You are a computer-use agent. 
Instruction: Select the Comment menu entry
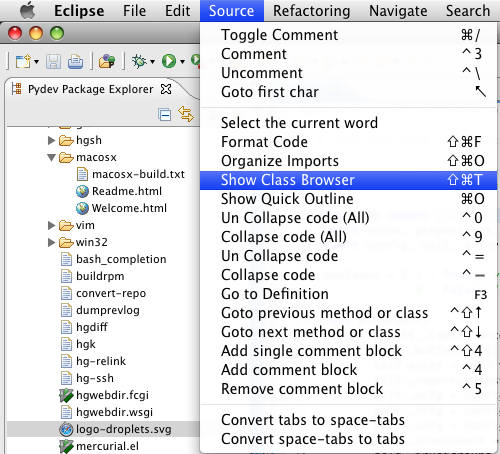coord(348,54)
